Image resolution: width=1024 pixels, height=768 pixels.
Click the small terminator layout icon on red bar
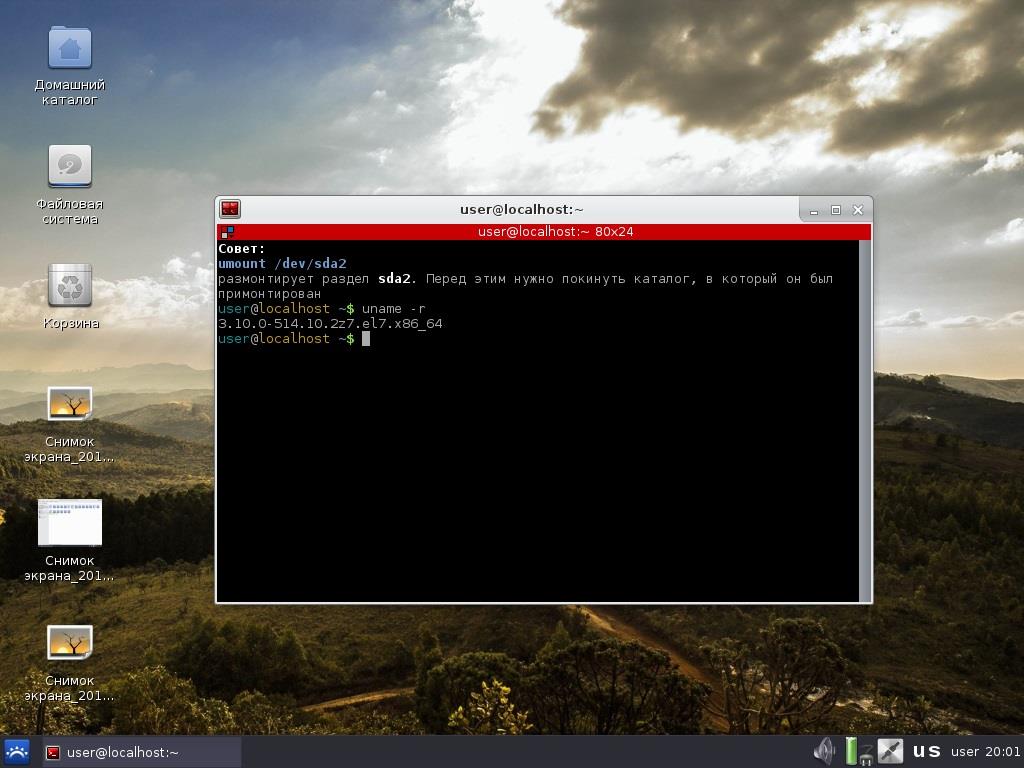coord(226,232)
